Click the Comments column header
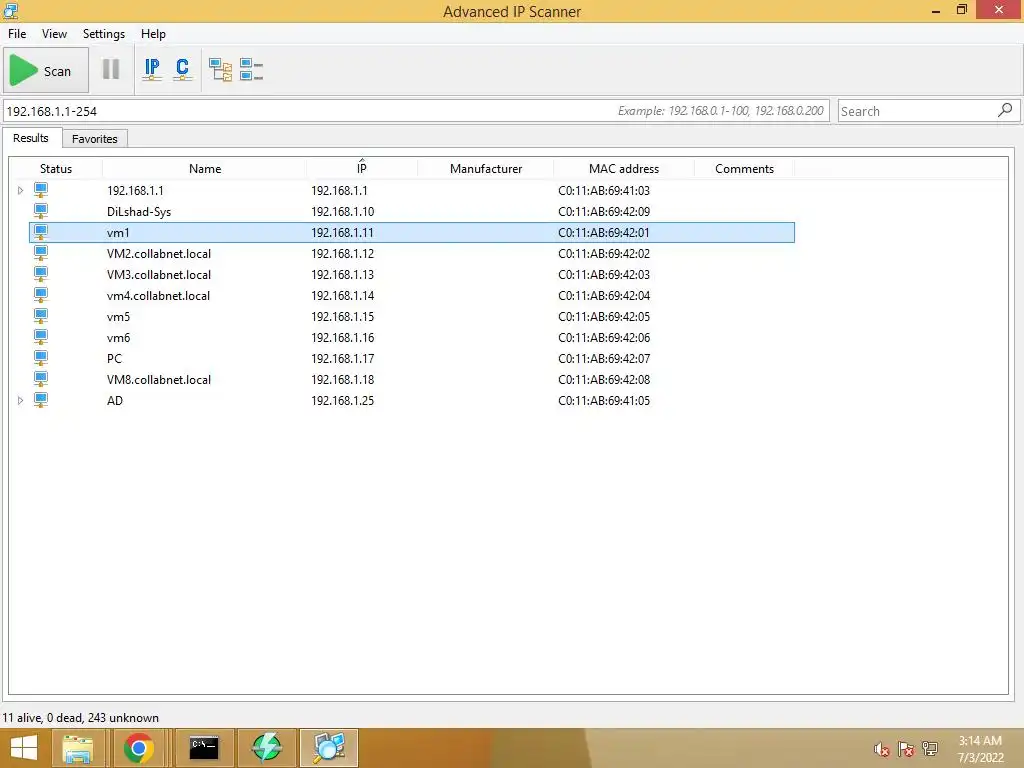Viewport: 1024px width, 768px height. (744, 168)
